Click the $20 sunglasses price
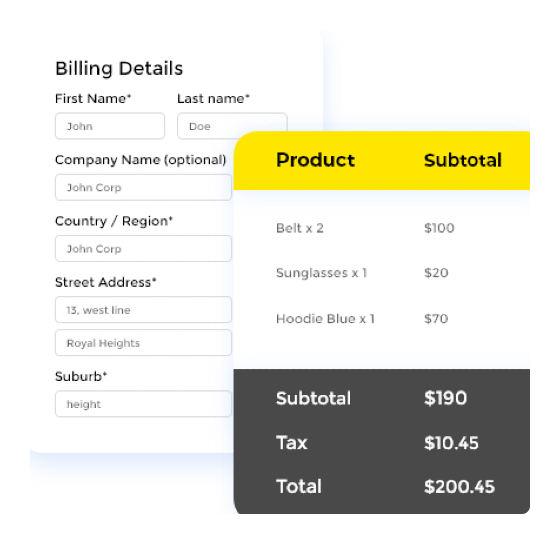 pyautogui.click(x=436, y=273)
